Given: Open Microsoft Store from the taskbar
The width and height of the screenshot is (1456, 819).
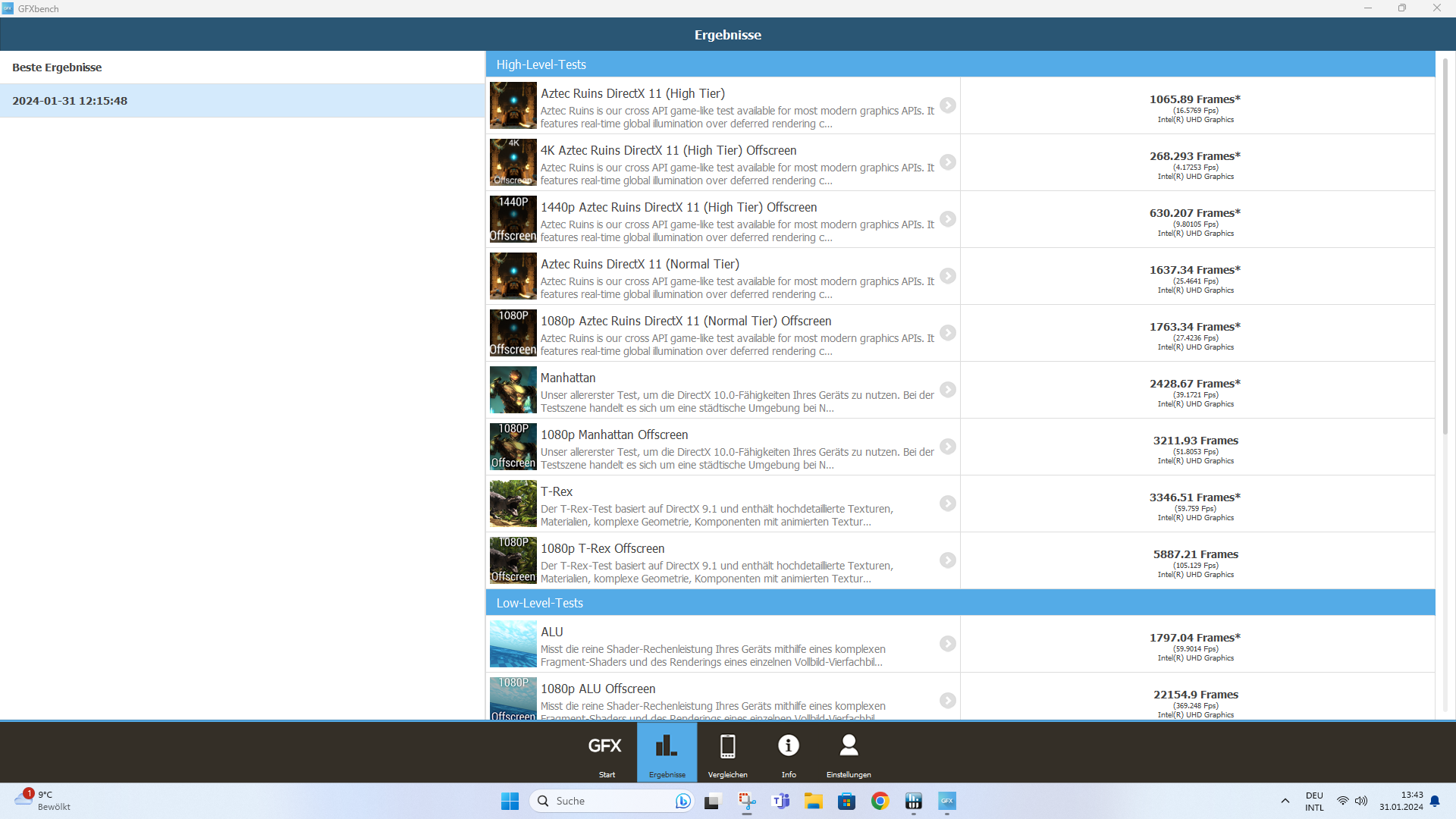Looking at the screenshot, I should 847,801.
